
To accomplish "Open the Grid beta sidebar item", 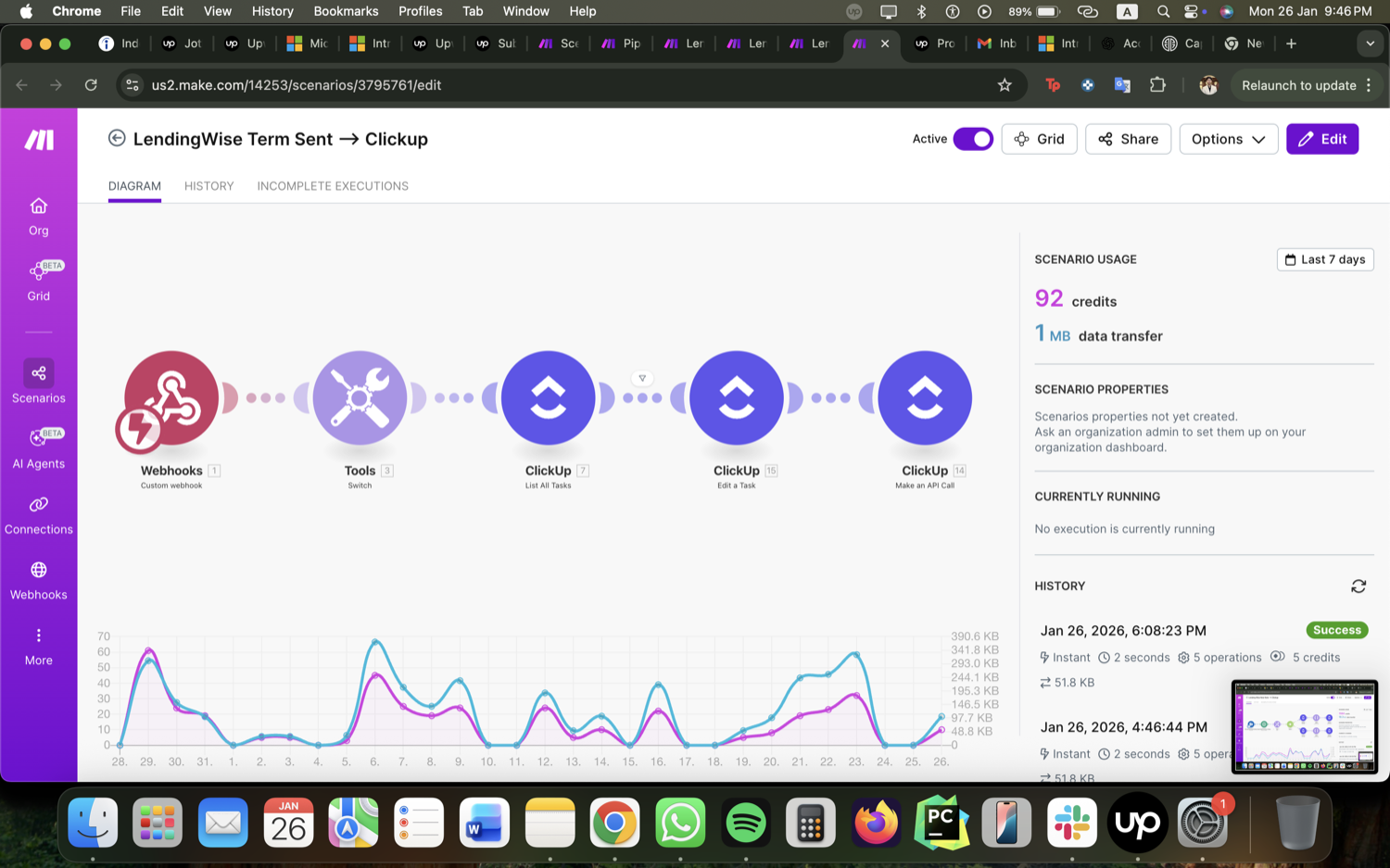I will point(38,282).
